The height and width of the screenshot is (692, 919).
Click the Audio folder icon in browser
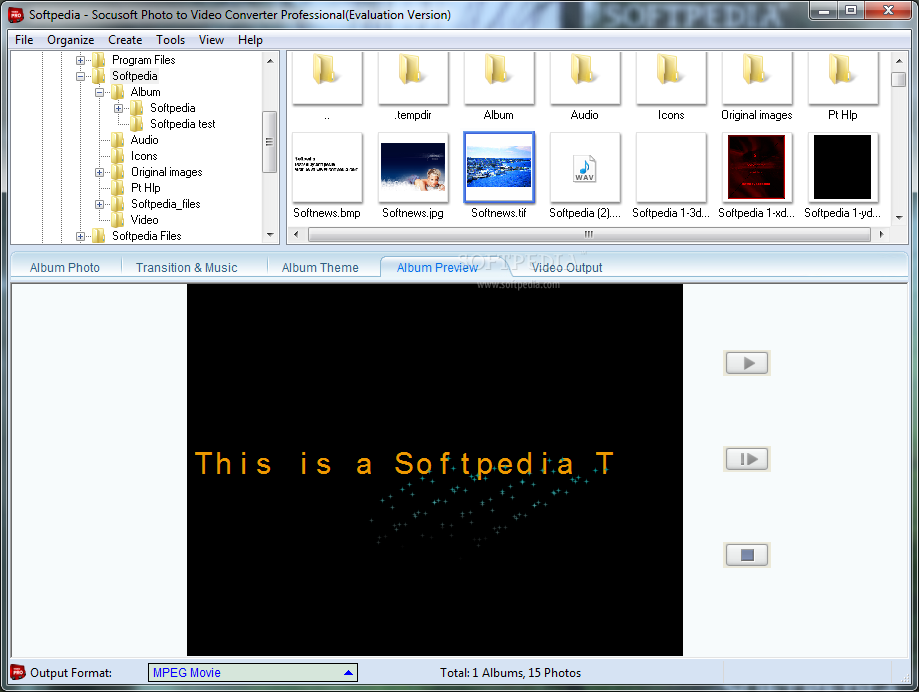tap(585, 79)
